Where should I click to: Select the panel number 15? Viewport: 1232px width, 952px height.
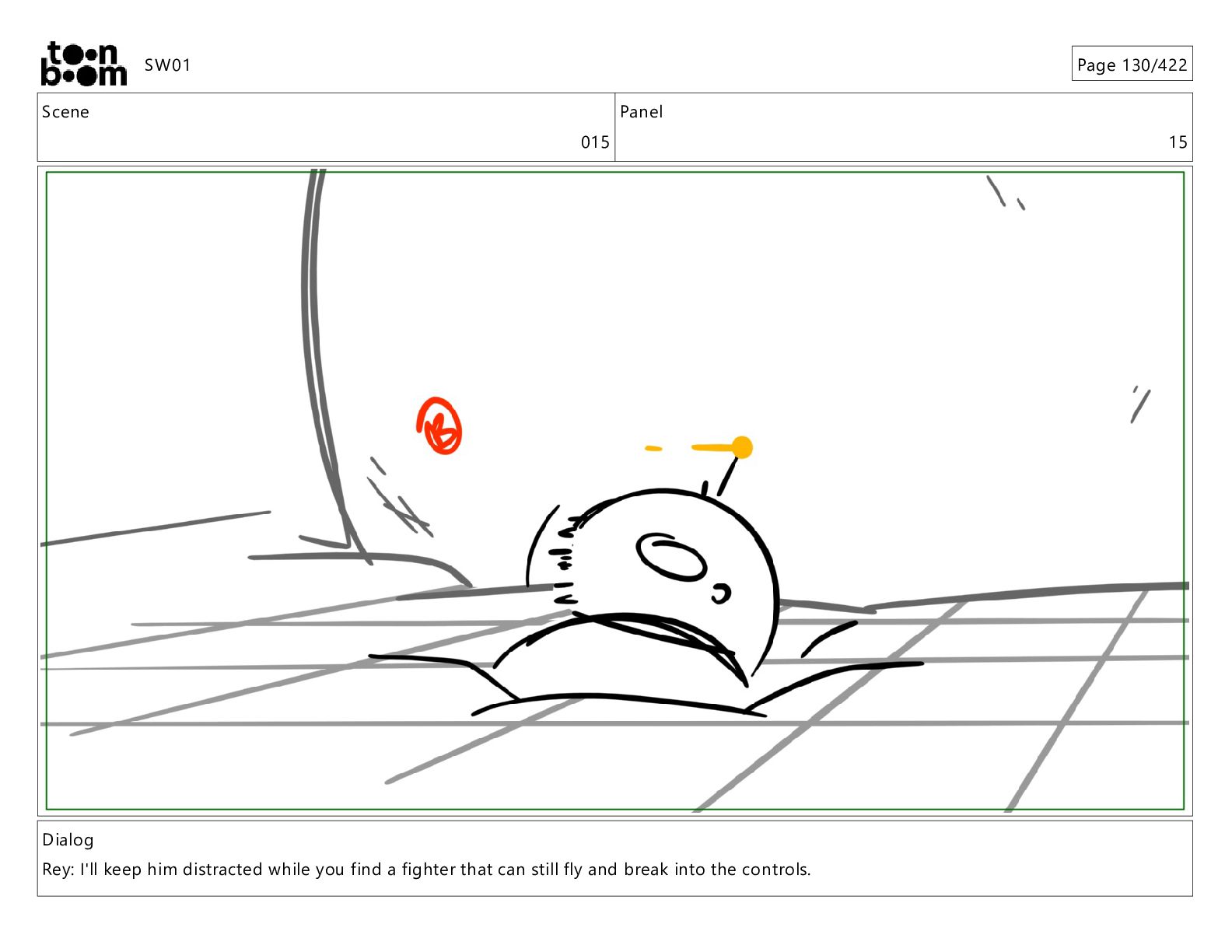[x=1178, y=142]
